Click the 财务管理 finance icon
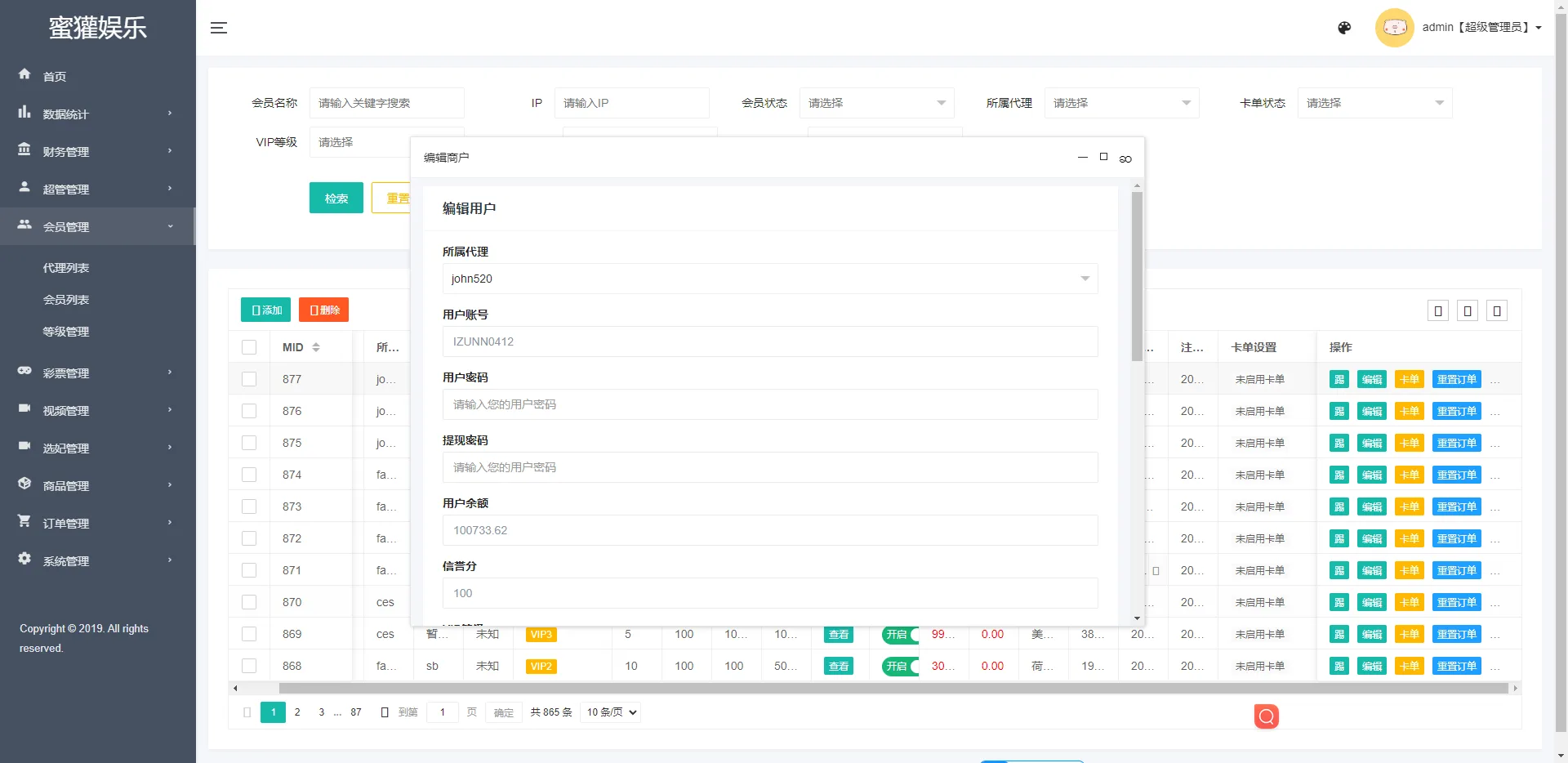Screen dimensions: 1568x763 click(x=24, y=150)
